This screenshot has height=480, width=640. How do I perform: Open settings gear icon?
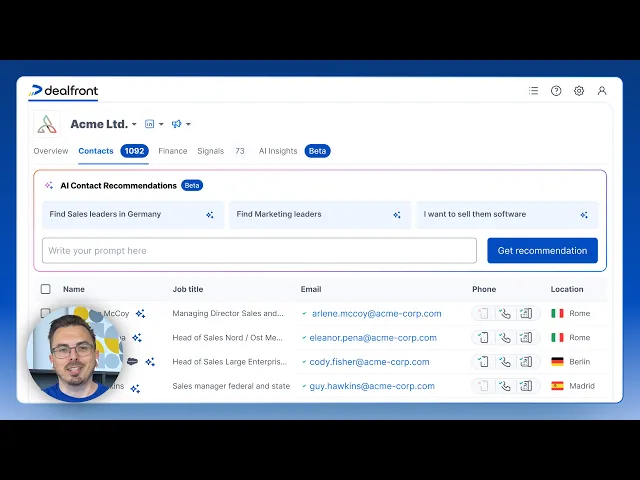pyautogui.click(x=579, y=91)
